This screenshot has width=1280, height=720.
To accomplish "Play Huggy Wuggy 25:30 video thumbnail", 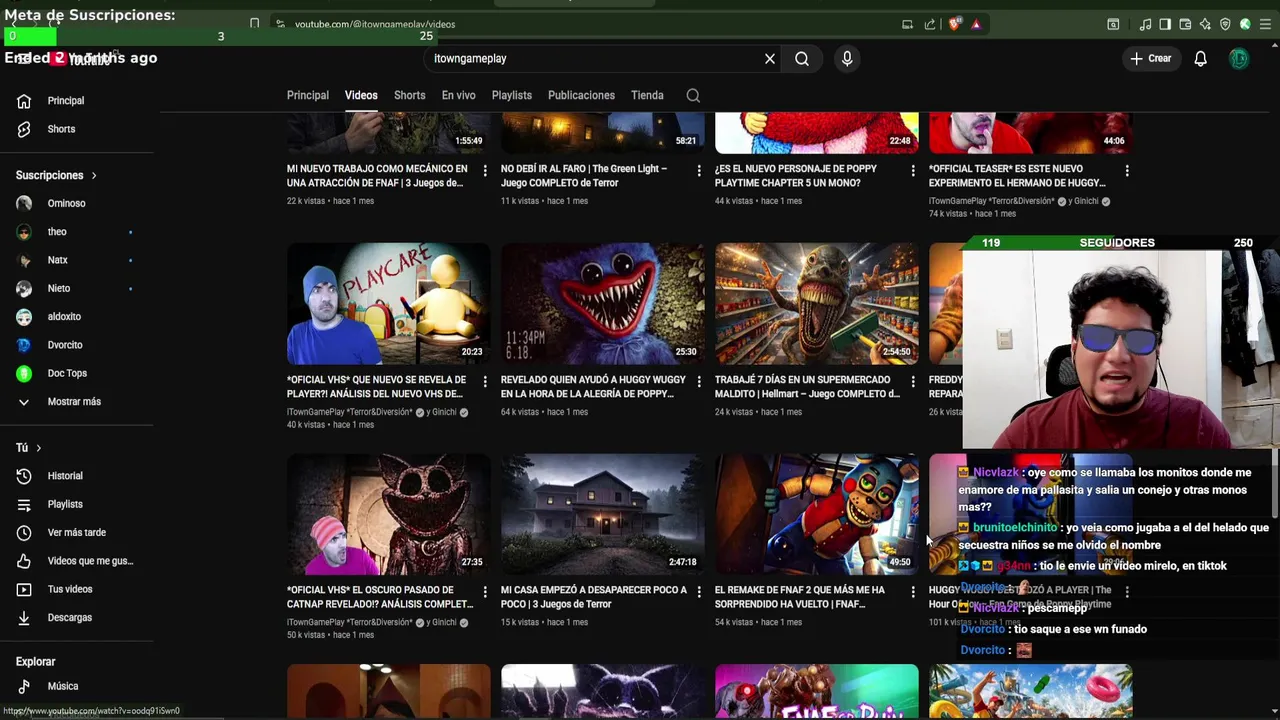I will (x=603, y=304).
